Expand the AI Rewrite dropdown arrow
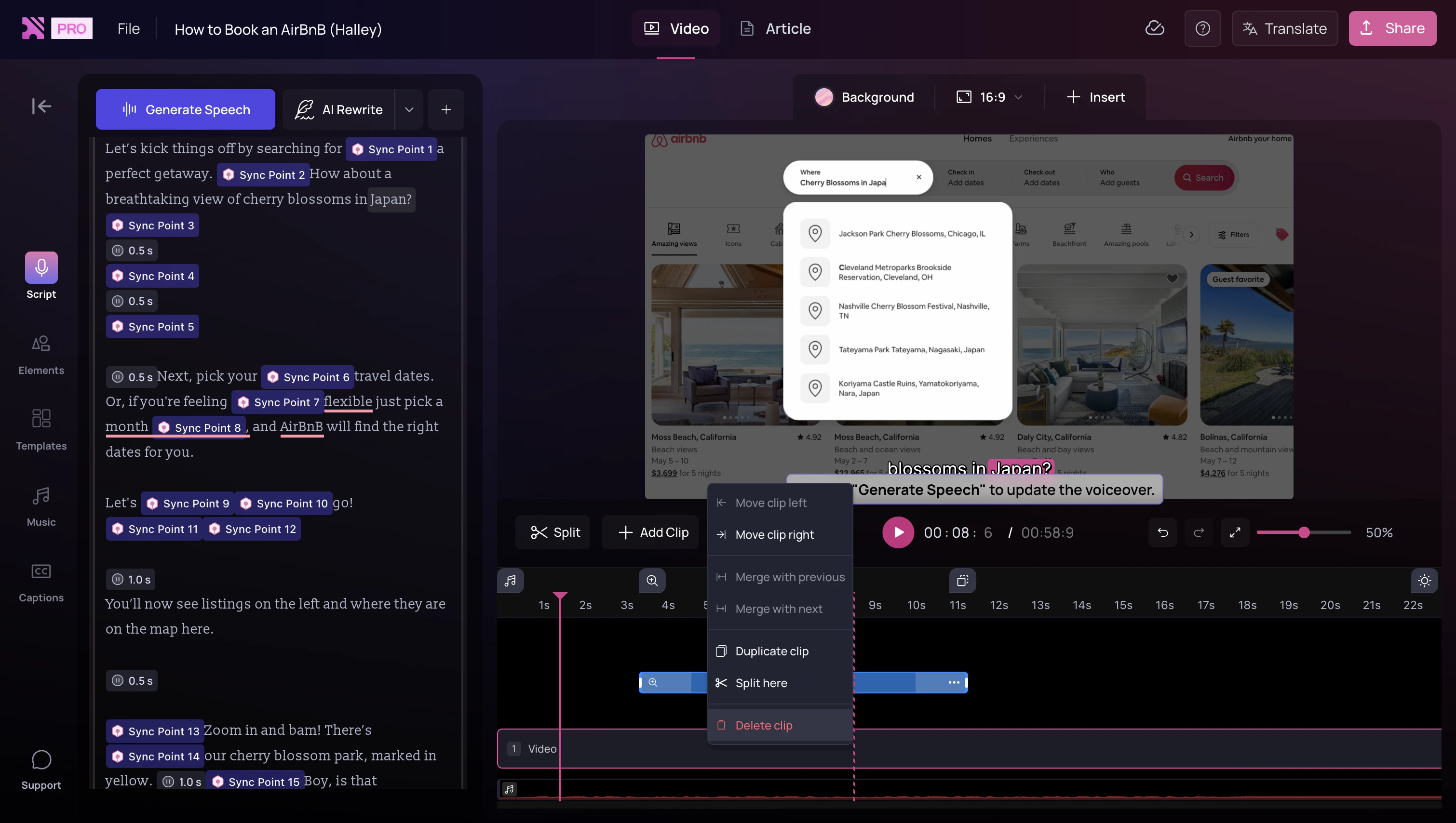 (409, 110)
